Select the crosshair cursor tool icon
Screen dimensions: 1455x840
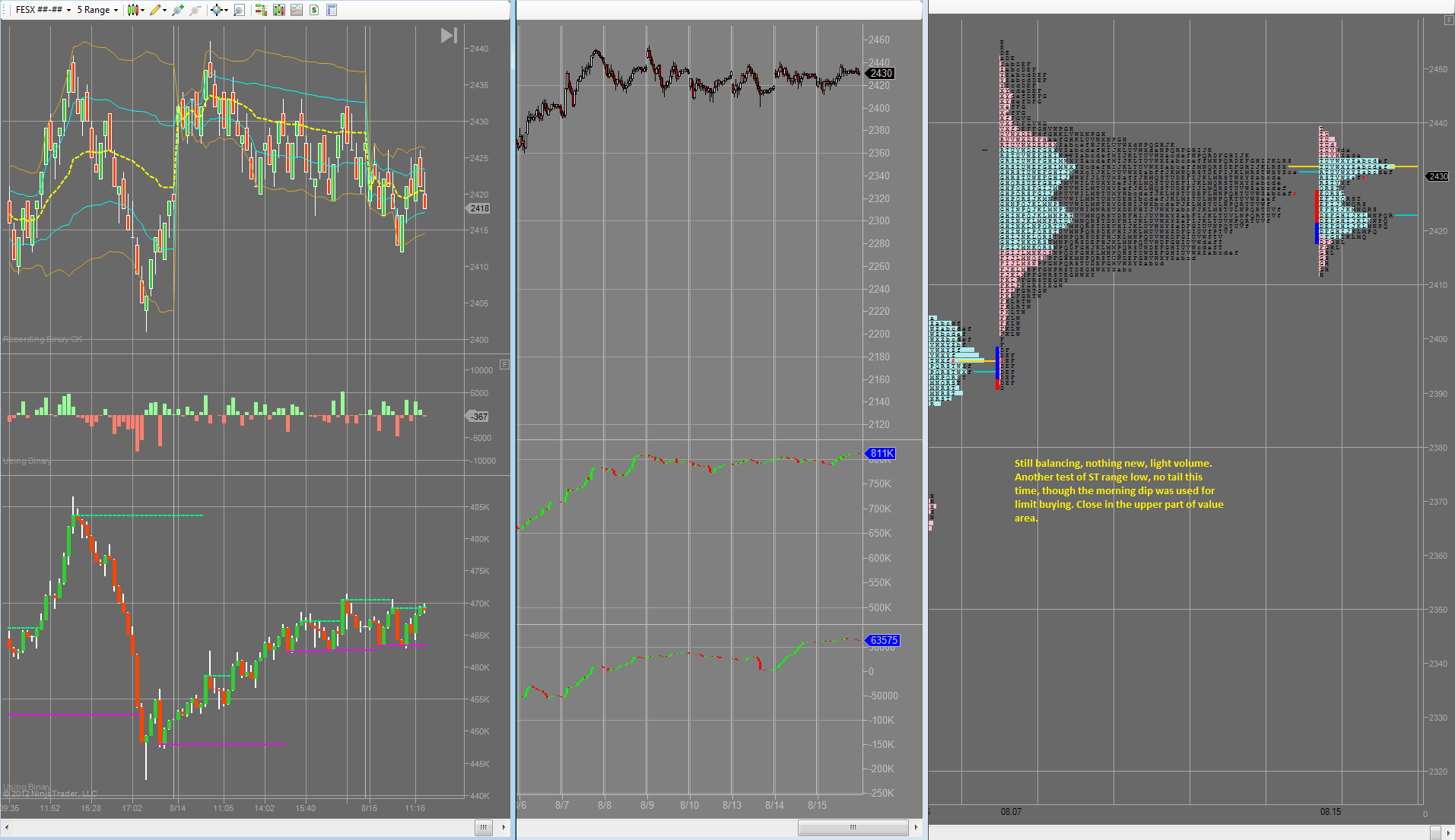click(217, 10)
